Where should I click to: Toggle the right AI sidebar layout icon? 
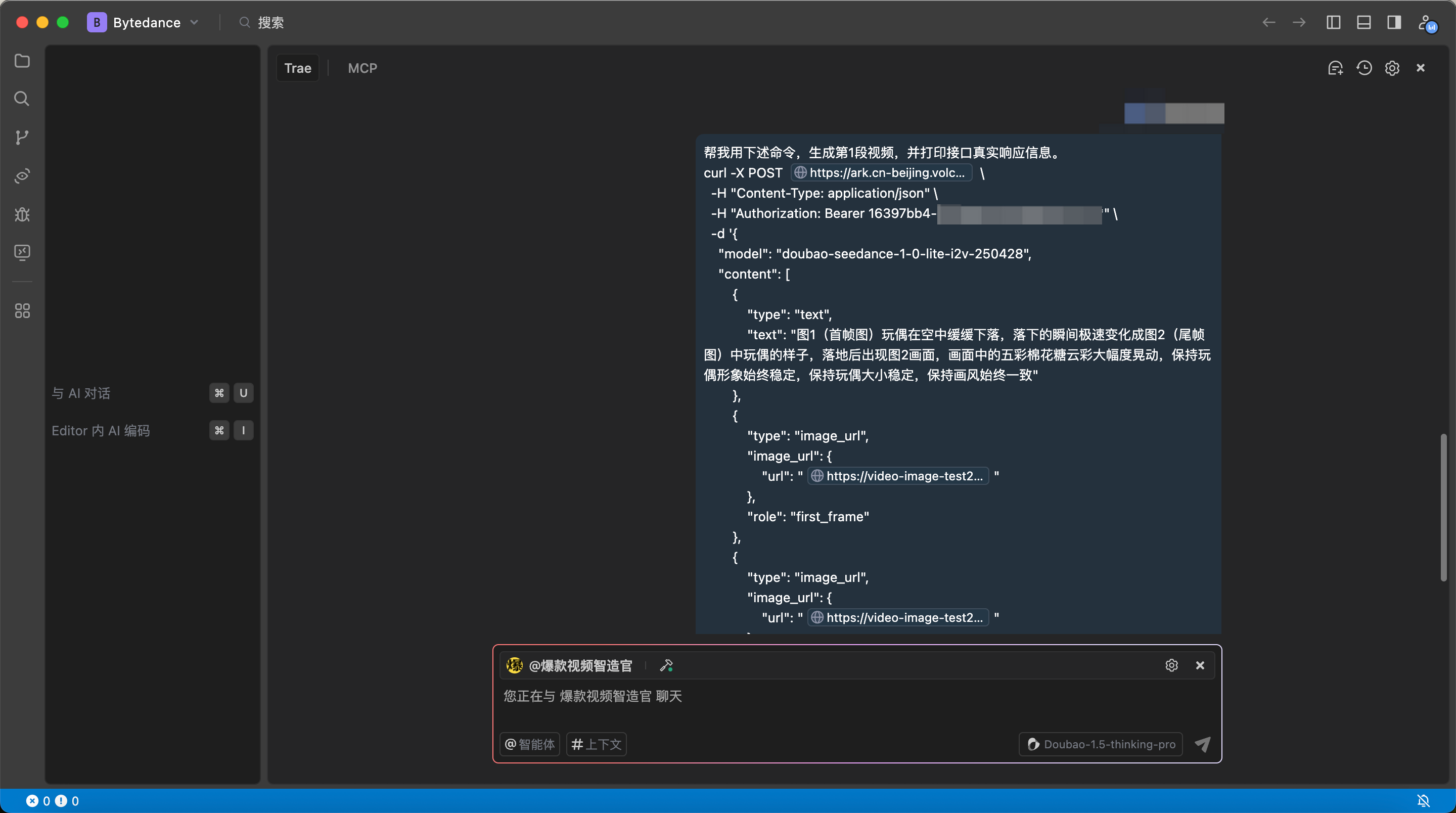(1394, 22)
